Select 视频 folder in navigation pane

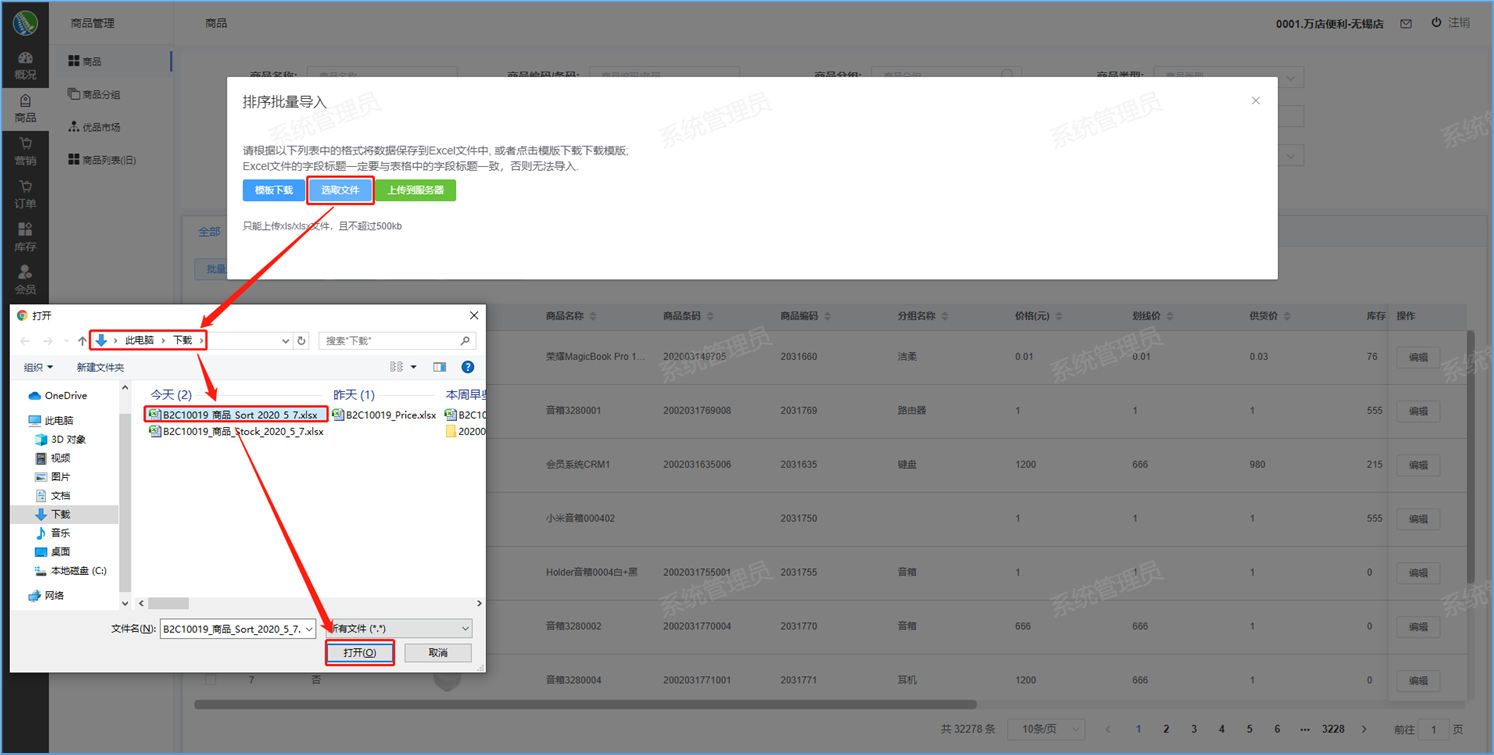52,458
